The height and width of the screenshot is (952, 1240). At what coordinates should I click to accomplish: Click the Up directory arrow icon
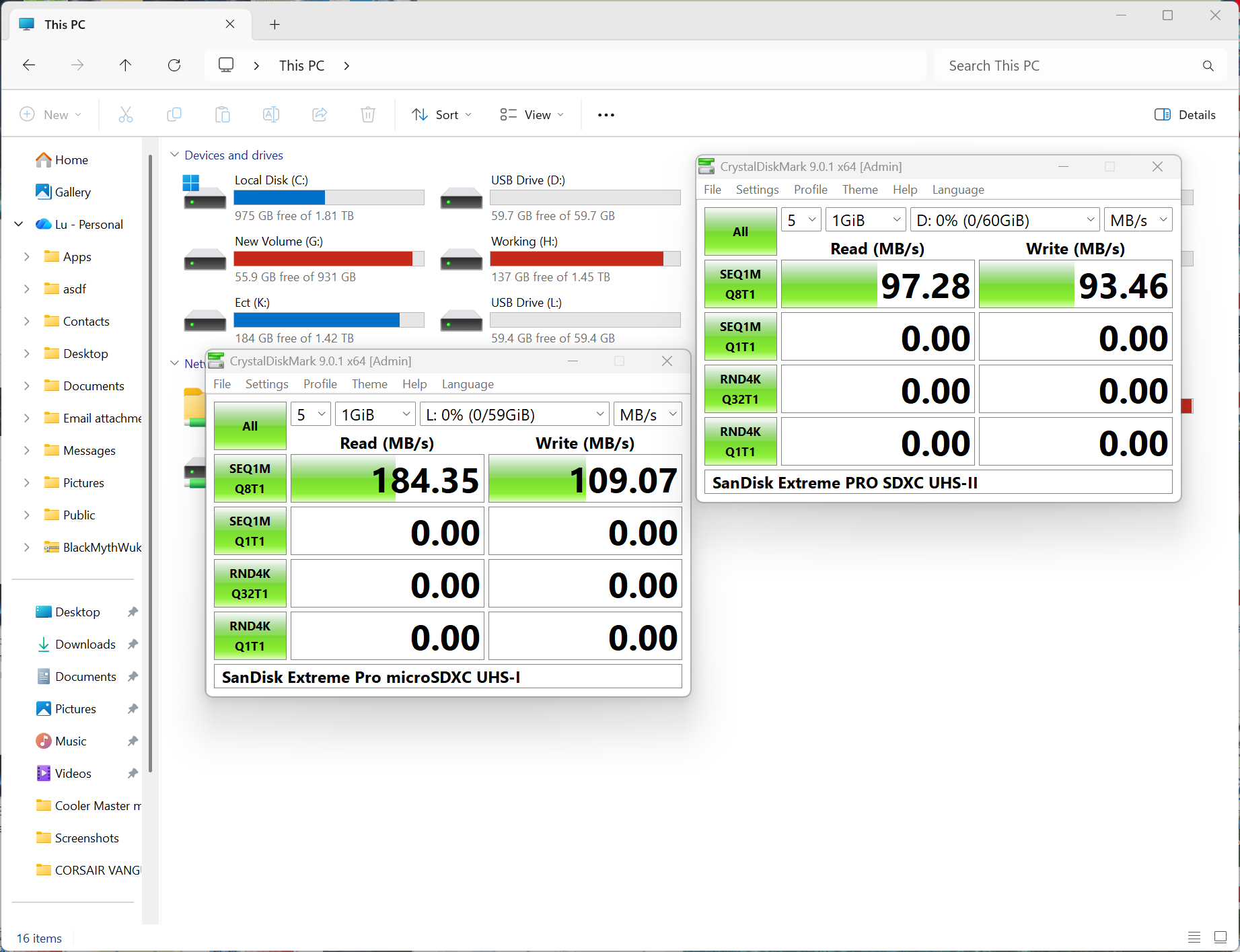point(125,65)
